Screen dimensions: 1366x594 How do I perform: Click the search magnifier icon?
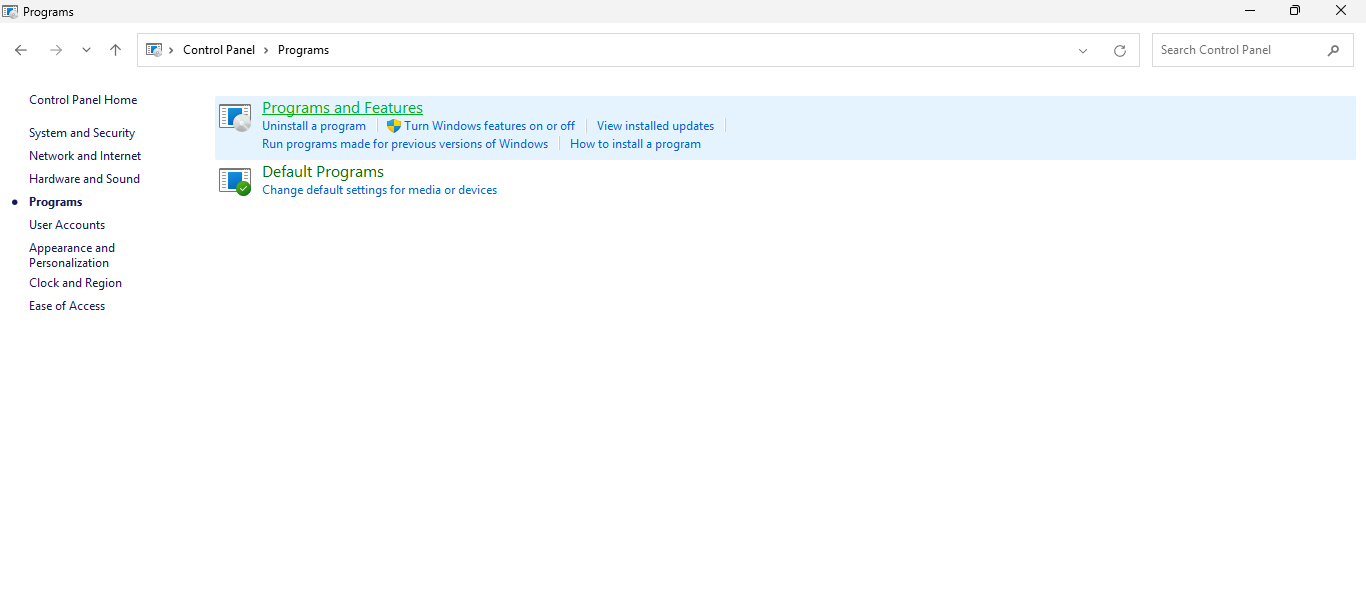click(1333, 50)
